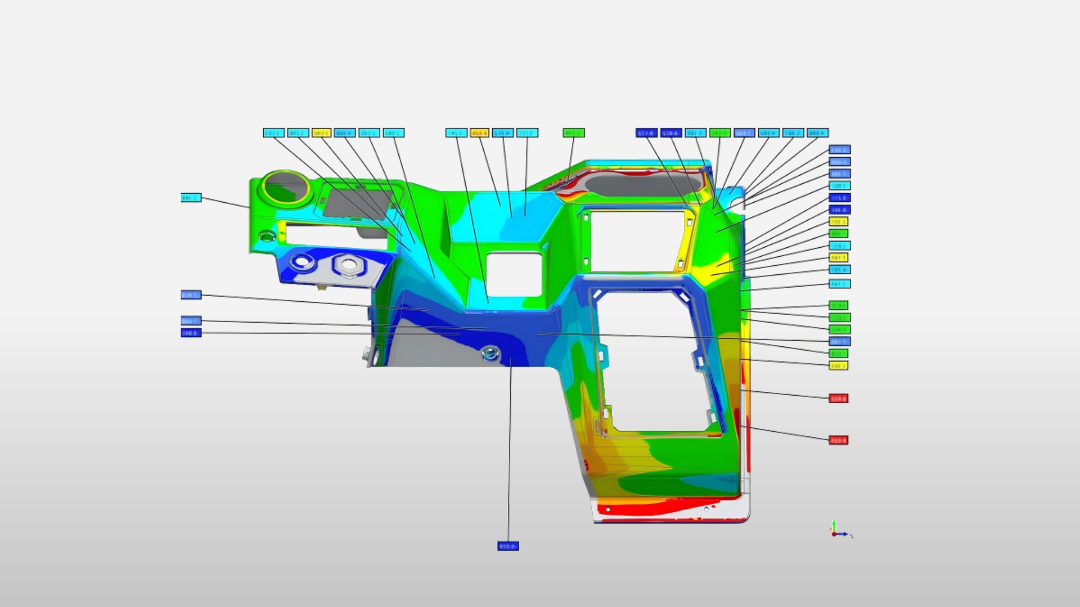1080x607 pixels.
Task: Click the lower red deviation label on the right
Action: [838, 440]
